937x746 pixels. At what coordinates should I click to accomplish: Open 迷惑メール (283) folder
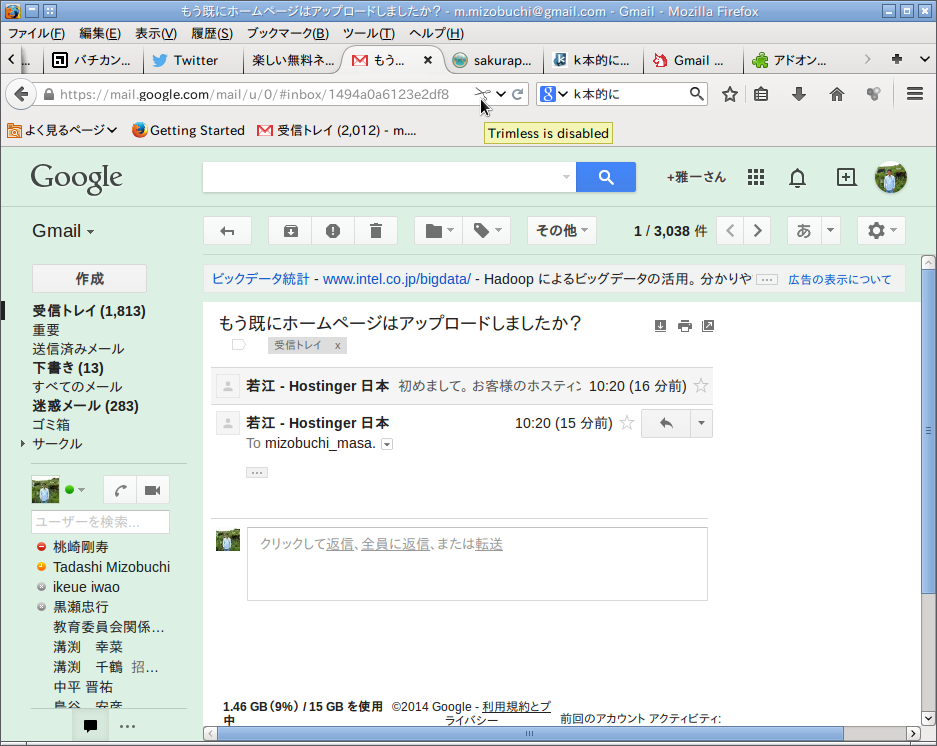(85, 406)
